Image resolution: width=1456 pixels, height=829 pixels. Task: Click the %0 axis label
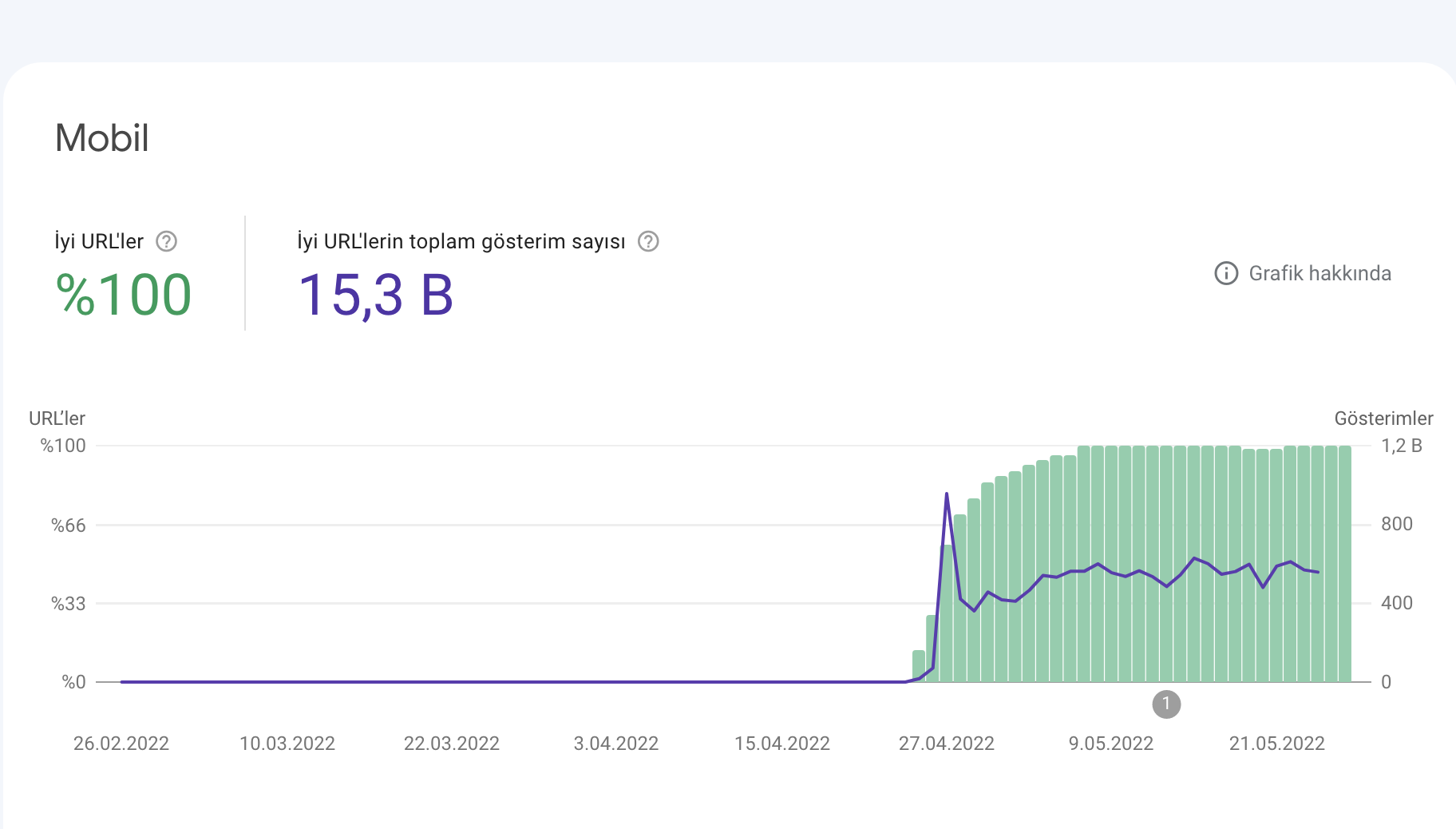[74, 682]
